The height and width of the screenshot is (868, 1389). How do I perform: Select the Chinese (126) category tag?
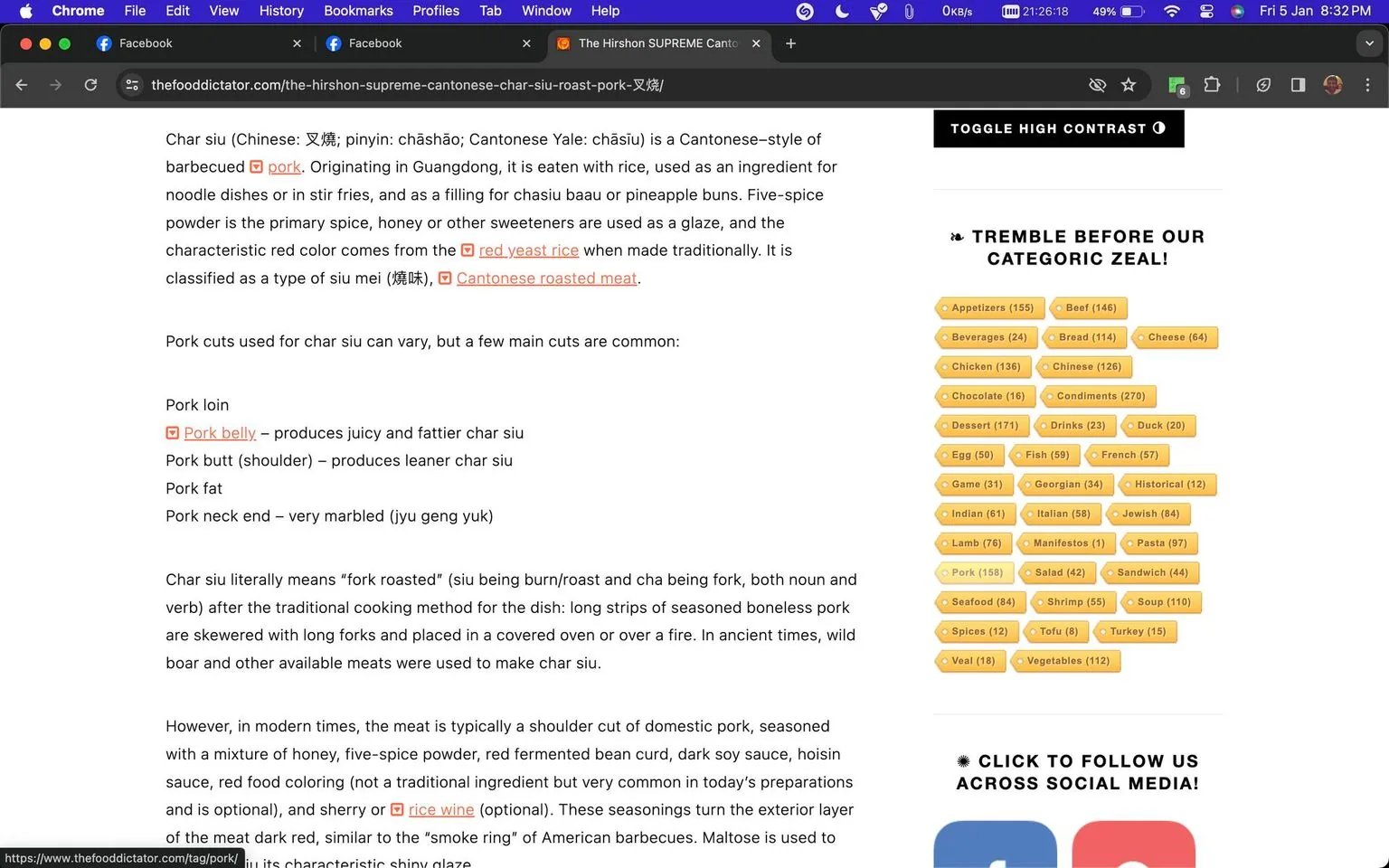tap(1084, 367)
